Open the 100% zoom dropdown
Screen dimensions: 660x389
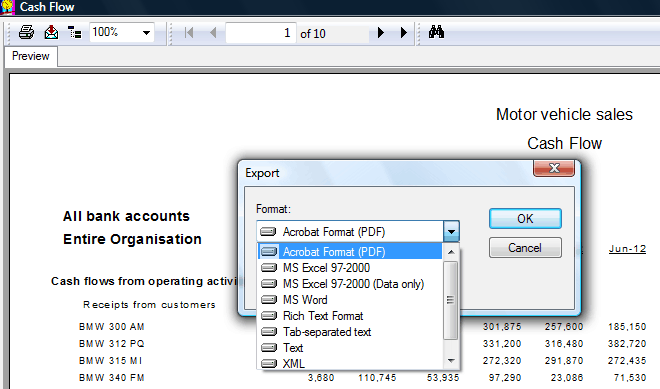[146, 33]
